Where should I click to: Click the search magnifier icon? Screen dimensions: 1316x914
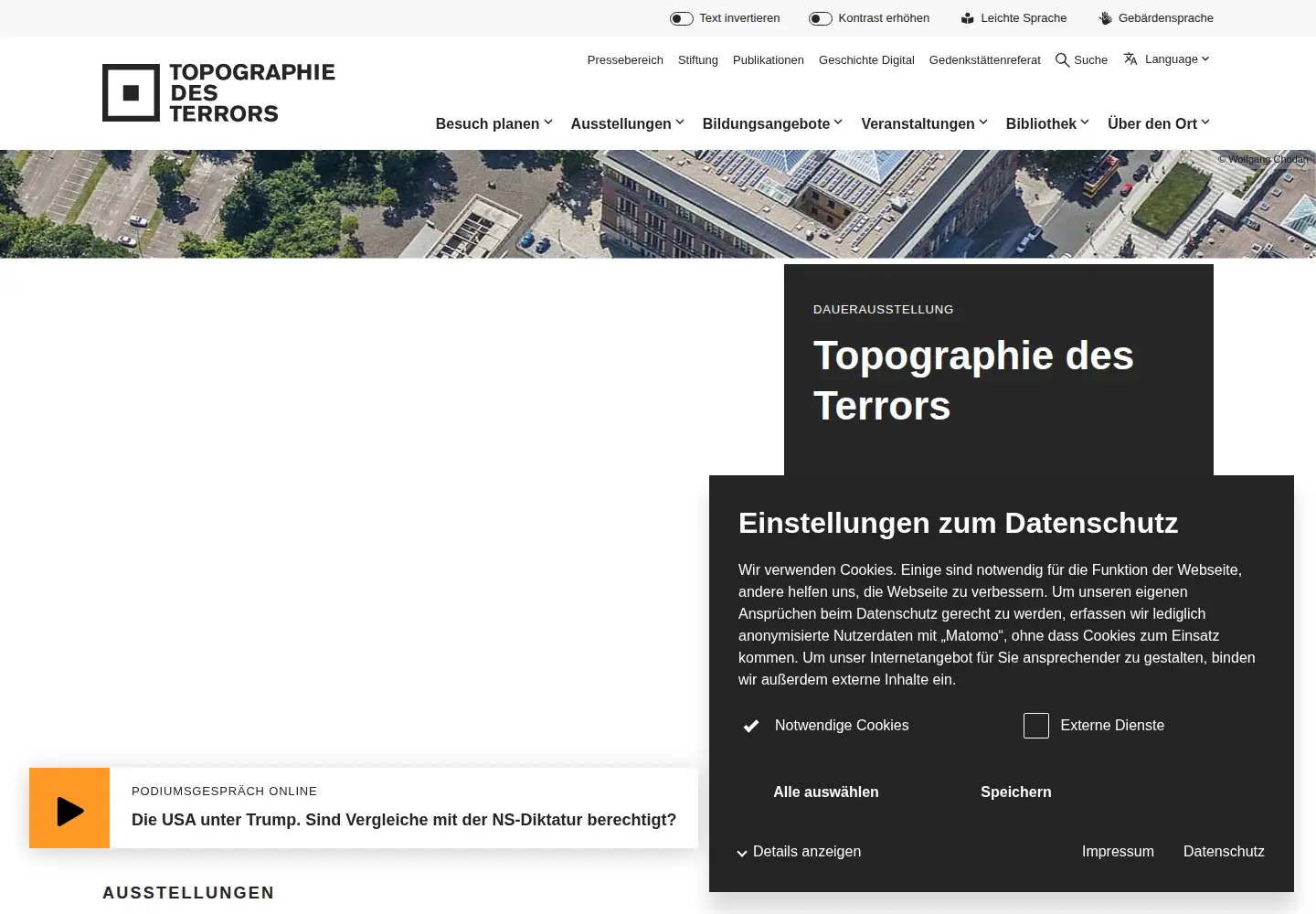(x=1062, y=60)
